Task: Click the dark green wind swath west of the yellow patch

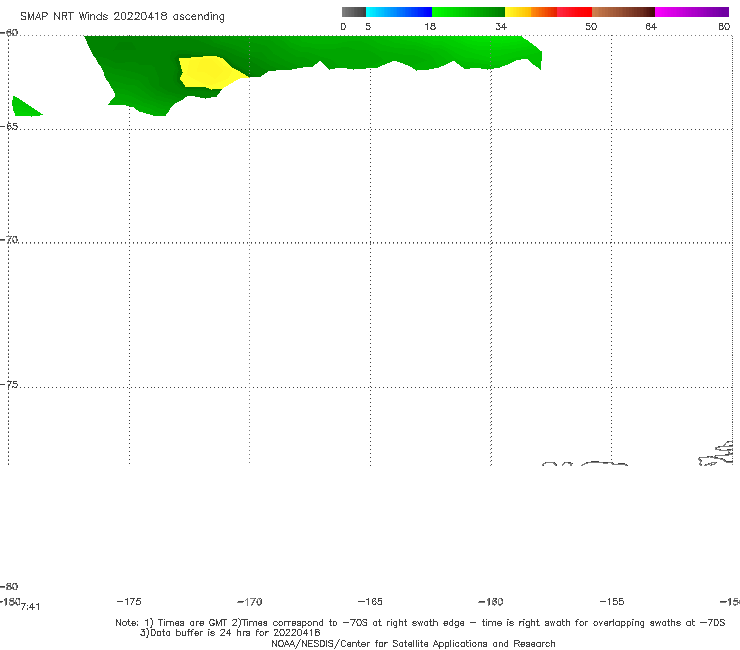Action: click(x=142, y=71)
